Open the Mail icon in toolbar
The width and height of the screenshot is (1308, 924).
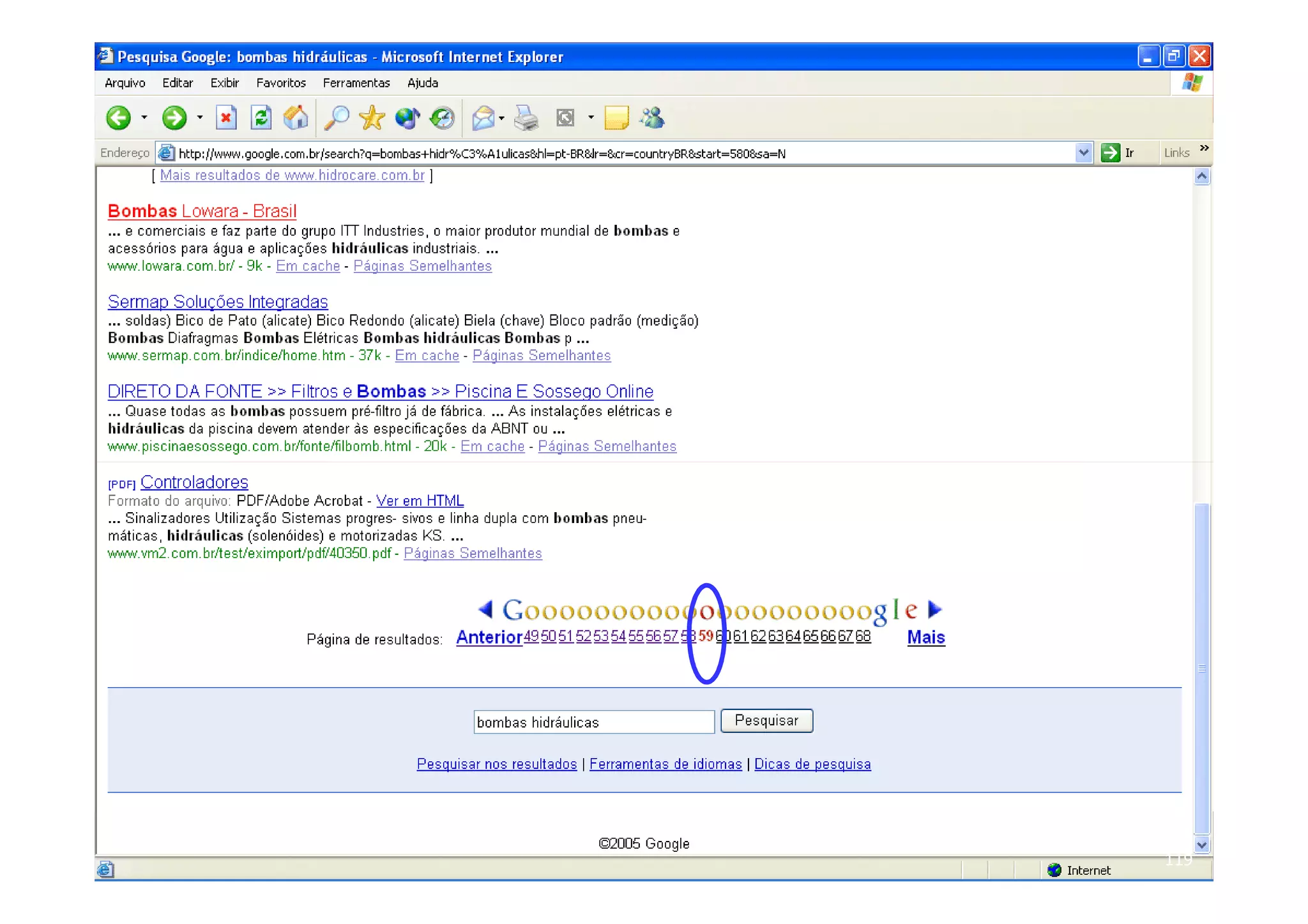(483, 118)
